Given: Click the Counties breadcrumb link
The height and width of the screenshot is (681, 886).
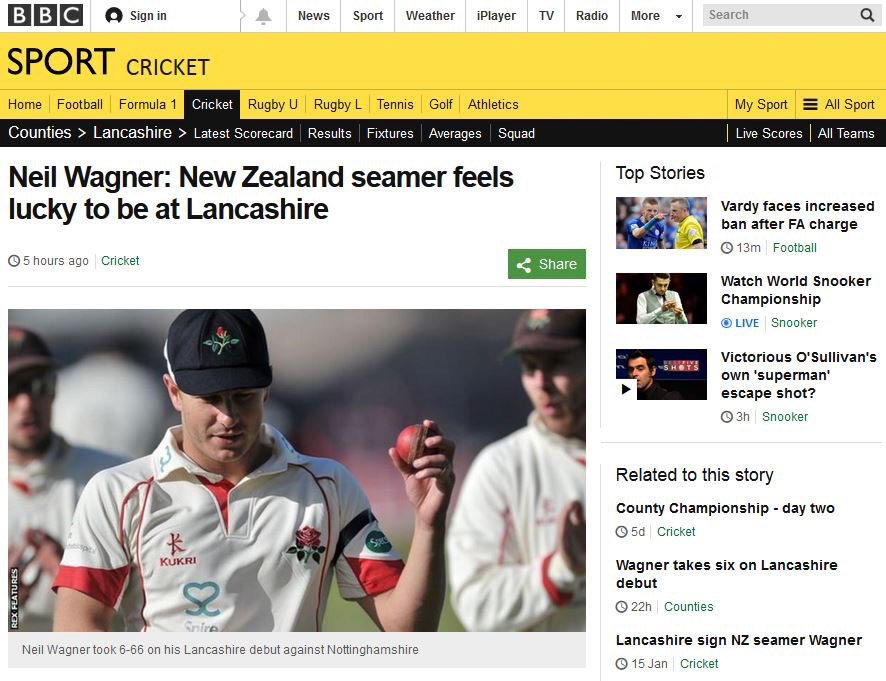Looking at the screenshot, I should tap(40, 132).
